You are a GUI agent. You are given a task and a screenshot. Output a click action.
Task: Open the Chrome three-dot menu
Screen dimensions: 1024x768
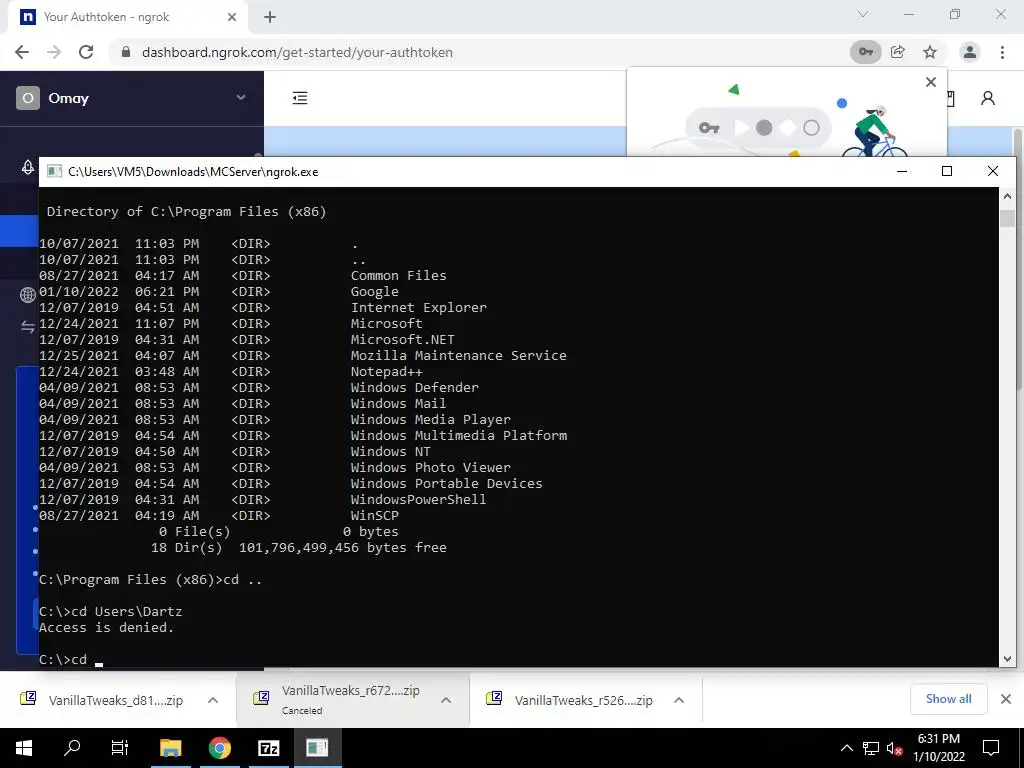pos(1002,52)
